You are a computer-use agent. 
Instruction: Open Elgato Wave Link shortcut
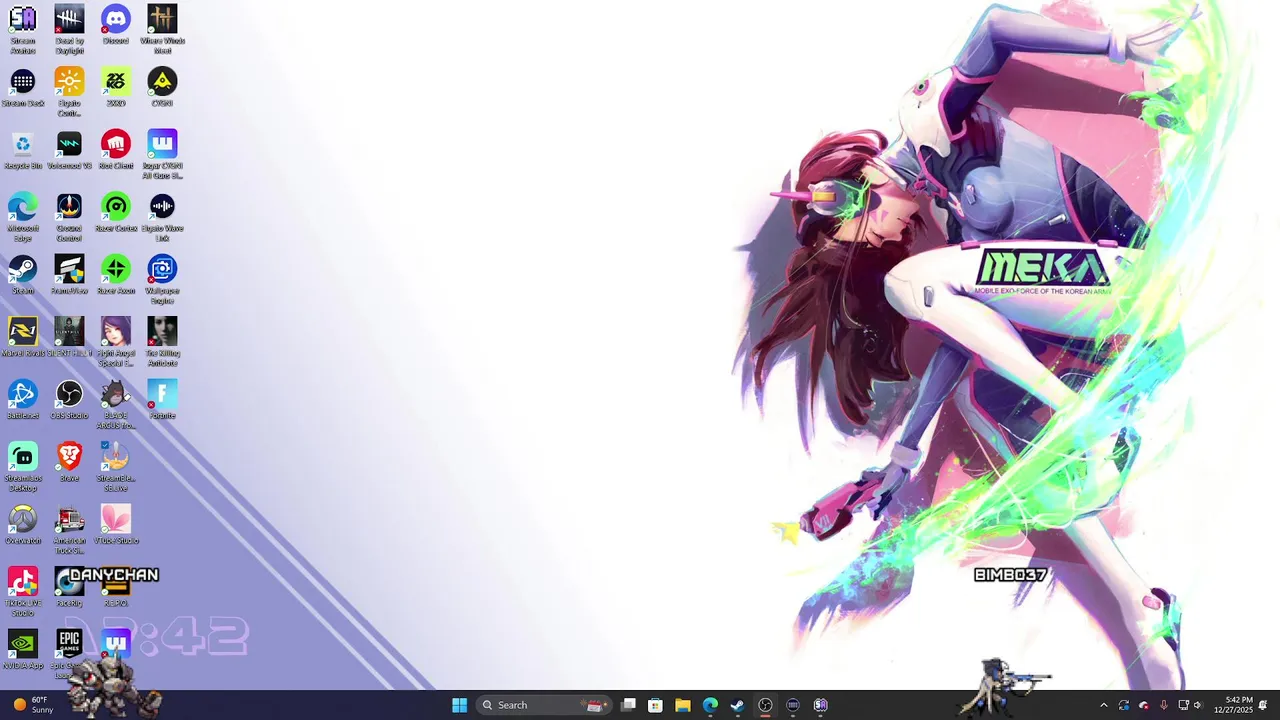162,216
